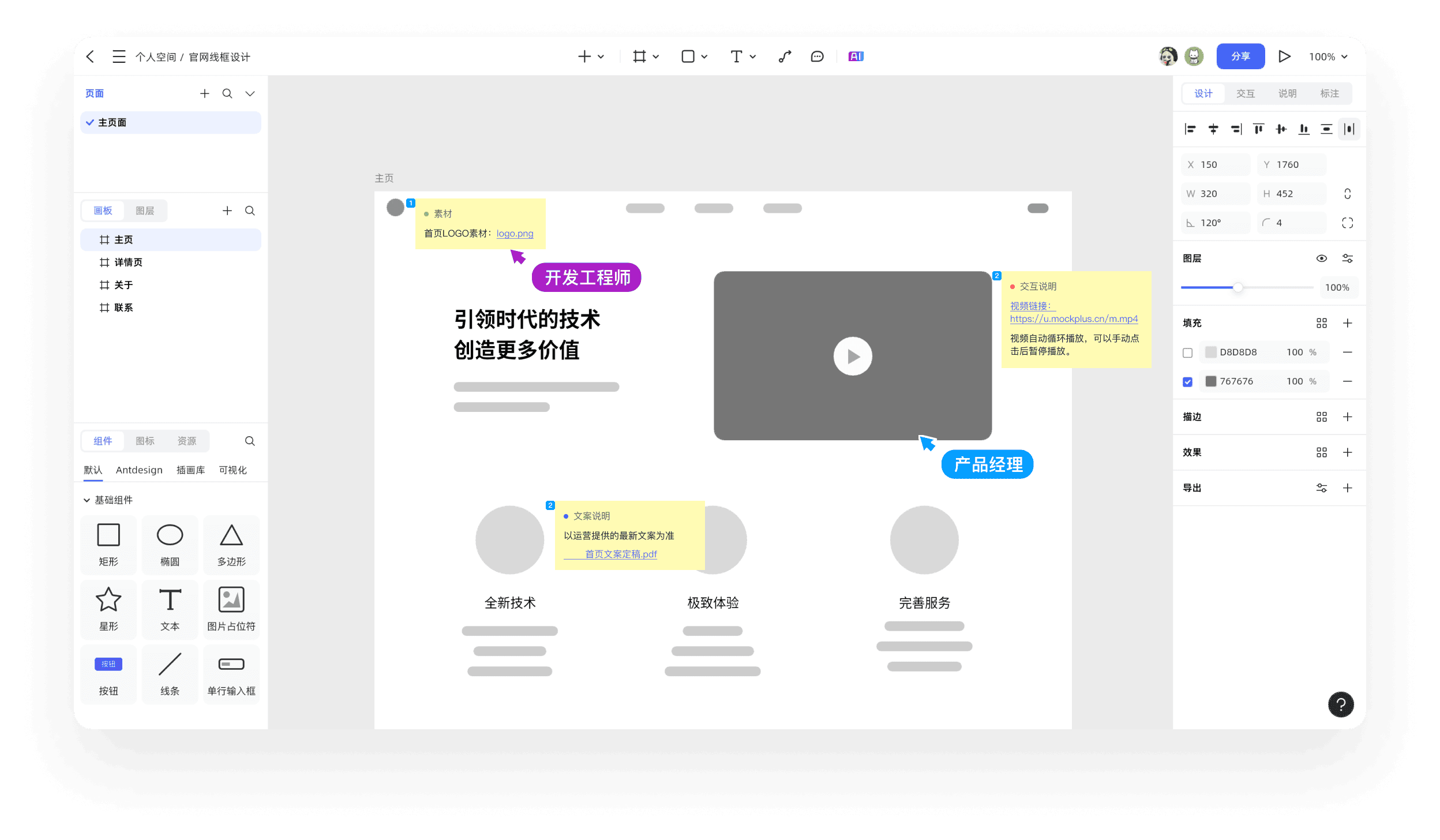Click the help question mark button
This screenshot has height=840, width=1440.
tap(1340, 704)
